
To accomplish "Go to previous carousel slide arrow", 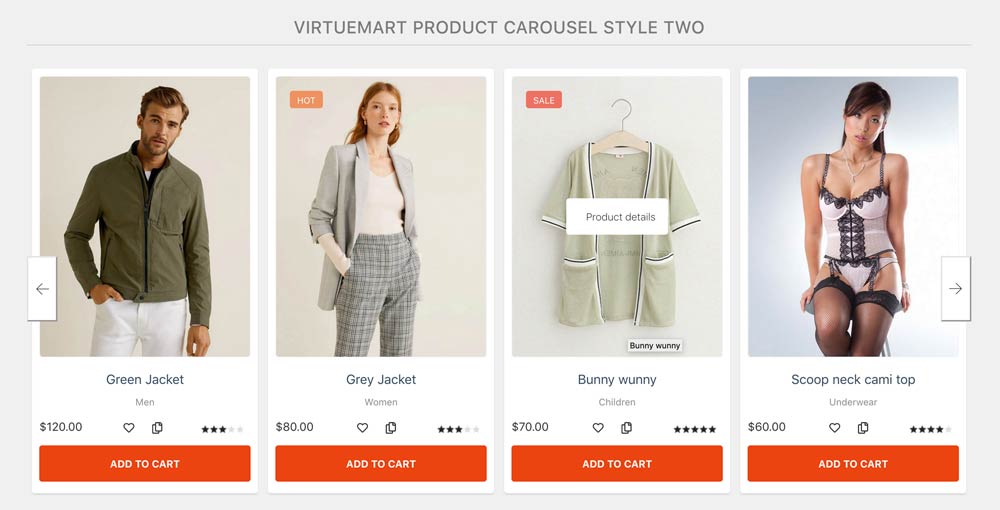I will coord(42,289).
